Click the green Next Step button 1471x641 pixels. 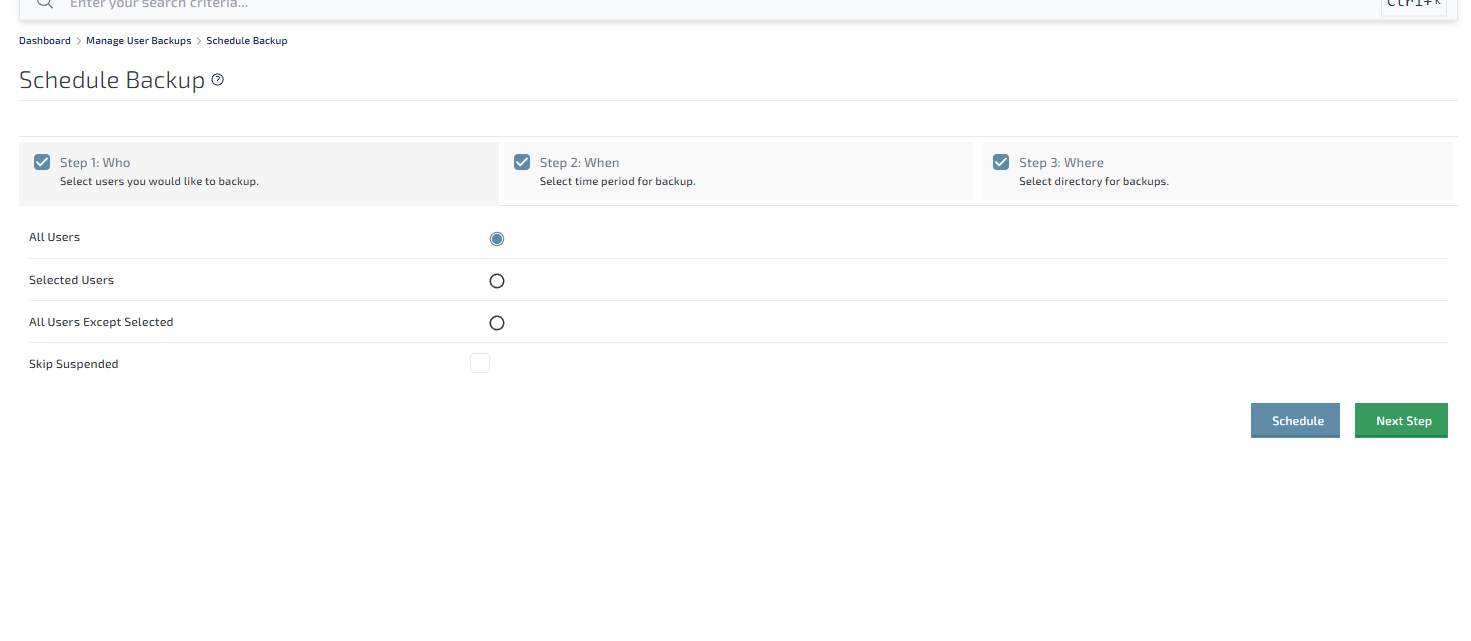(1401, 421)
